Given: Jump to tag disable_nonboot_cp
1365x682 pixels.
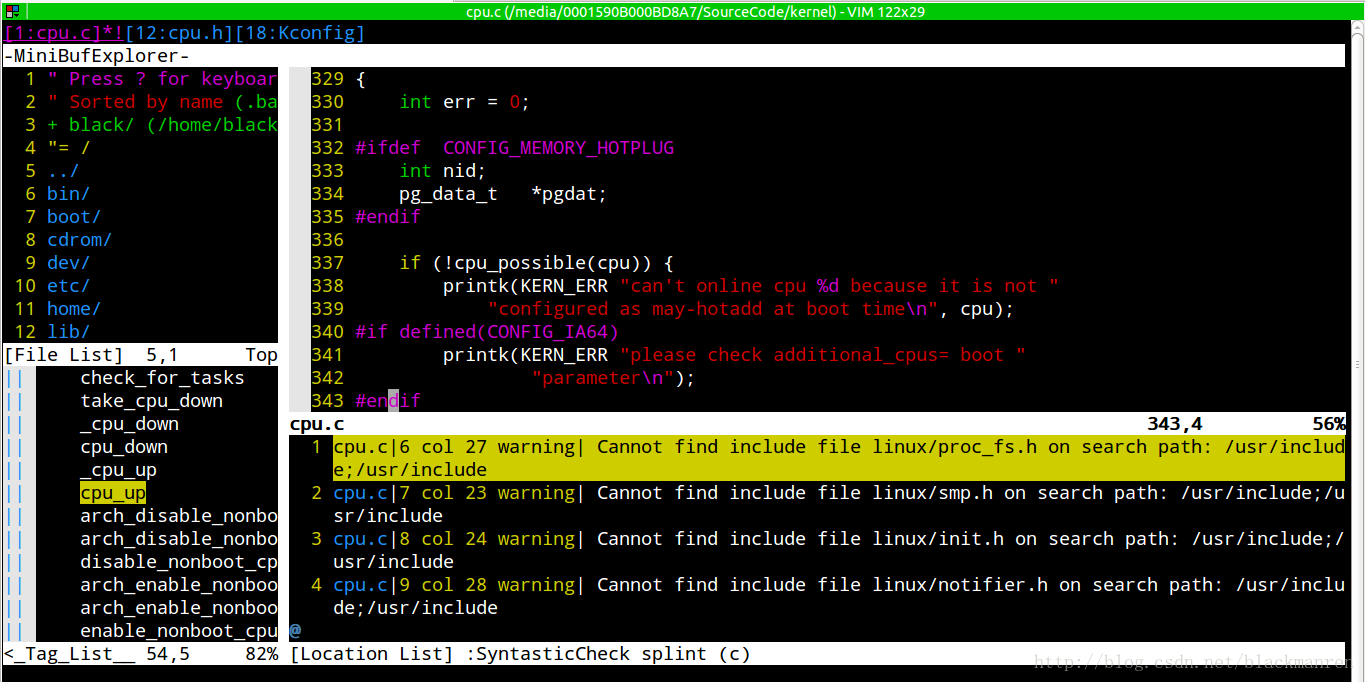Looking at the screenshot, I should tap(179, 562).
